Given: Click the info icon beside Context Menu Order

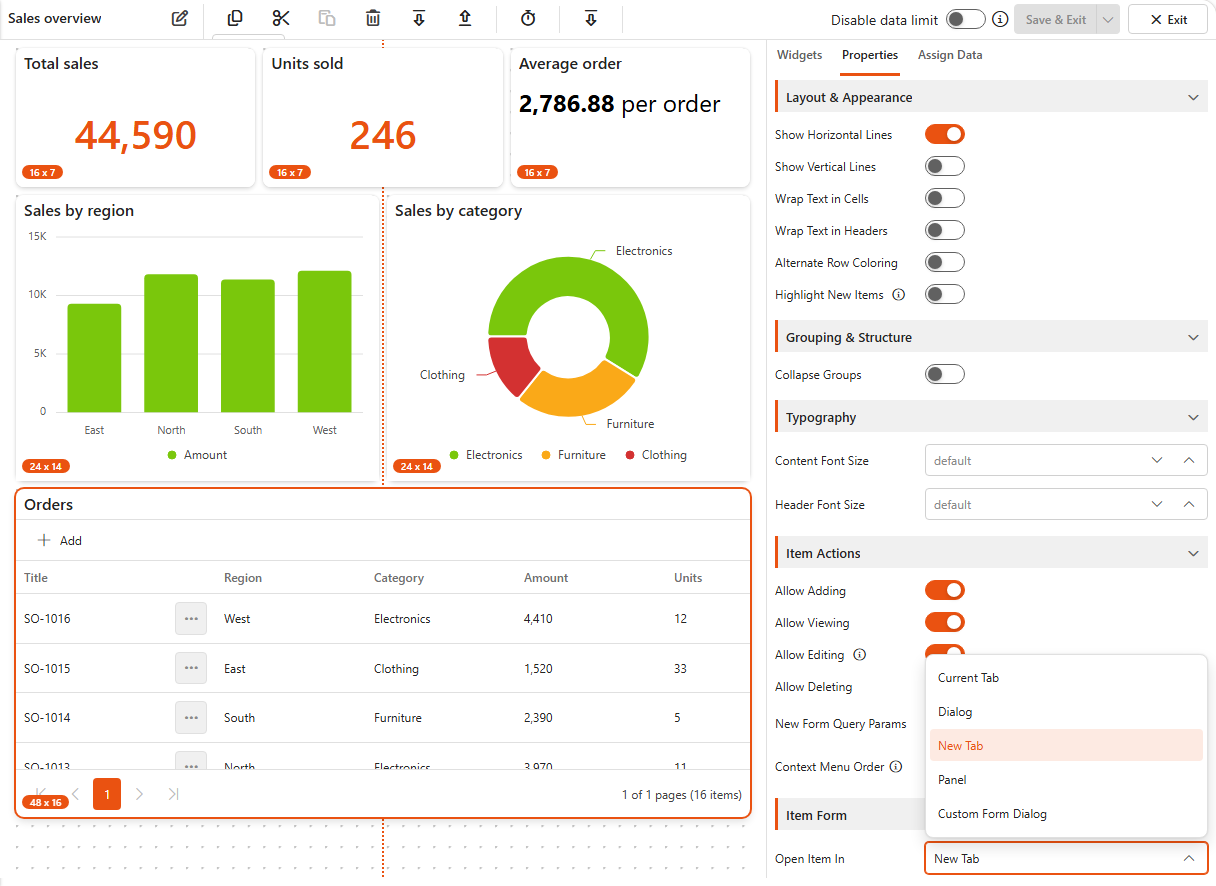Looking at the screenshot, I should coord(896,767).
